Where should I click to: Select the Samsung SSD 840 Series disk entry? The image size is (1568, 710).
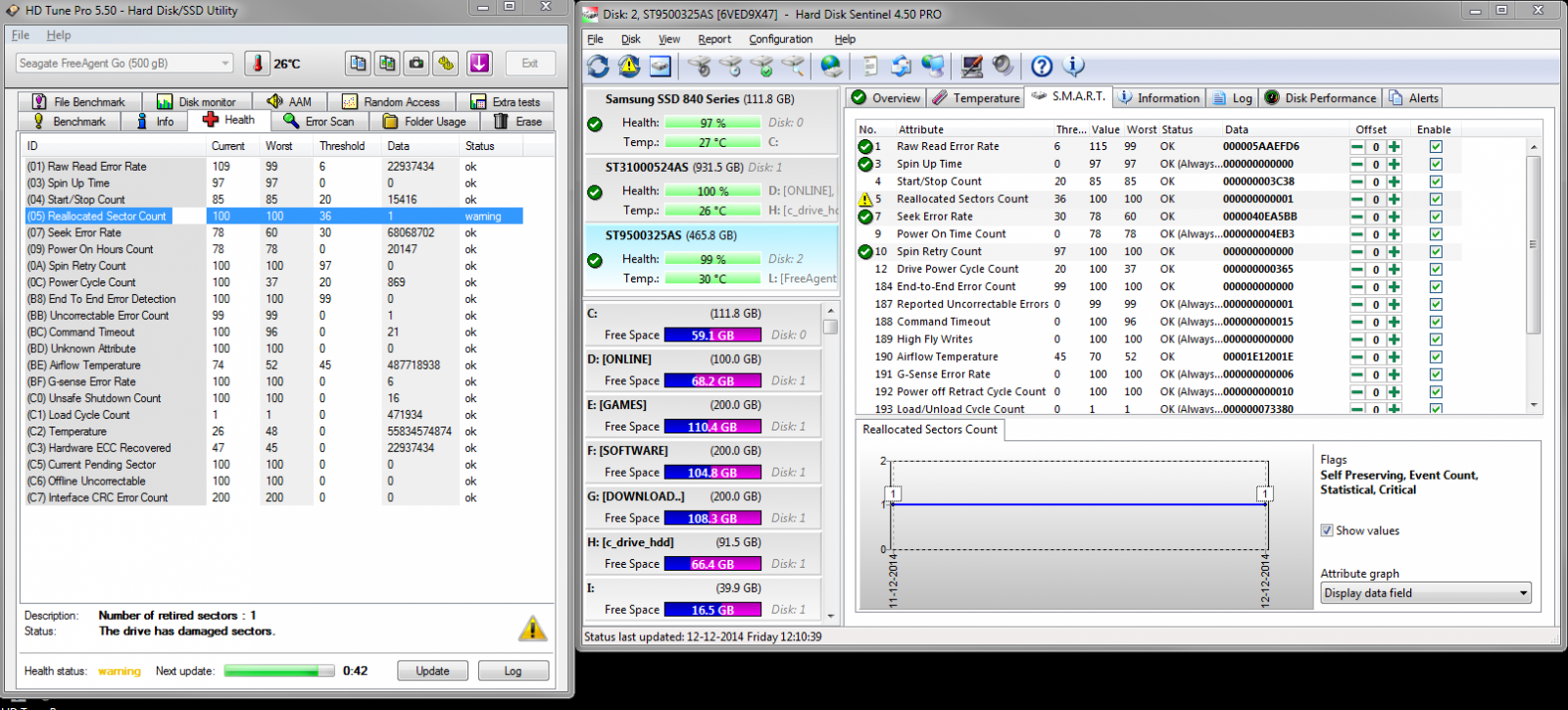(x=711, y=120)
